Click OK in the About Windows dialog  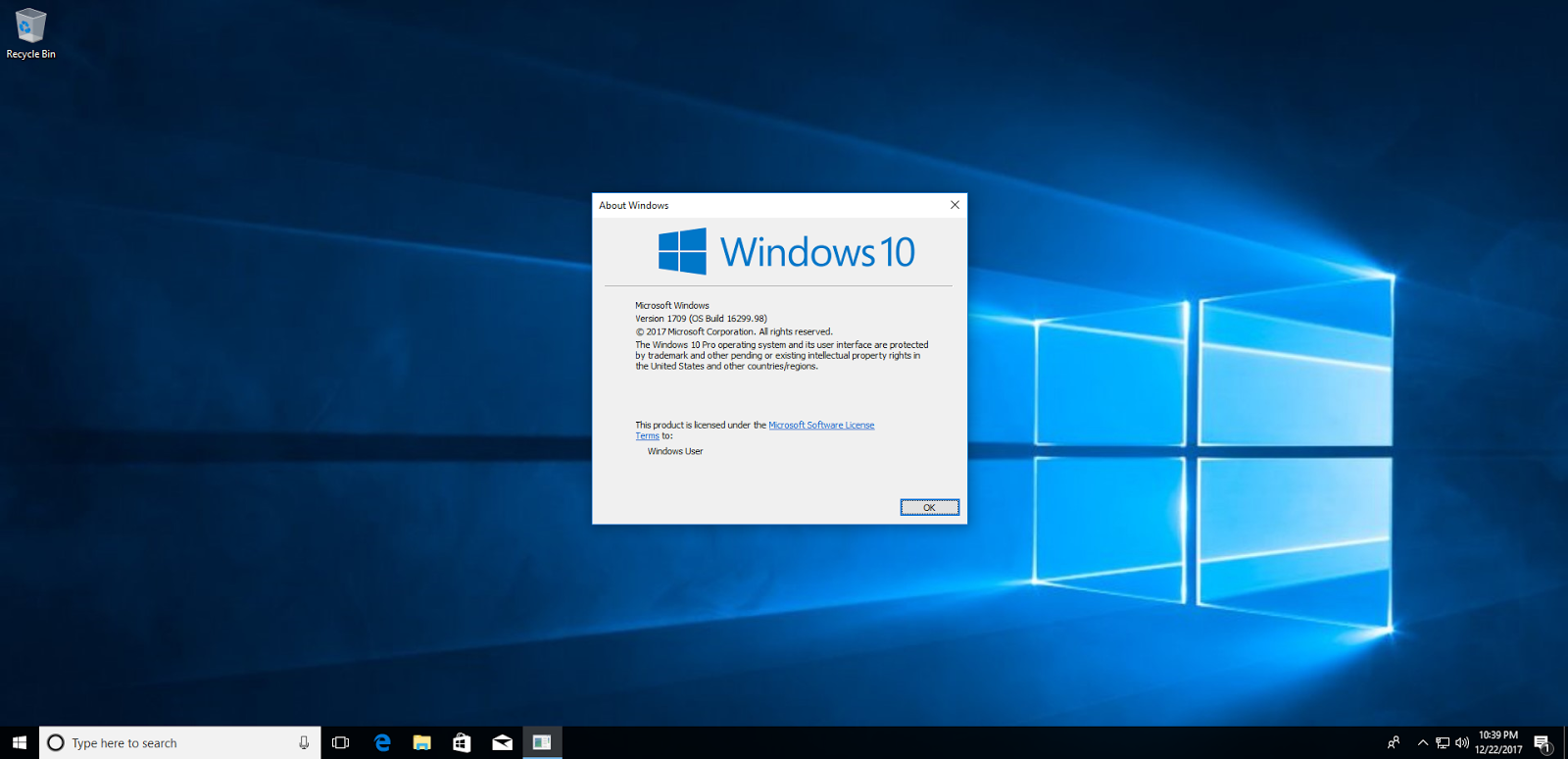pyautogui.click(x=929, y=507)
